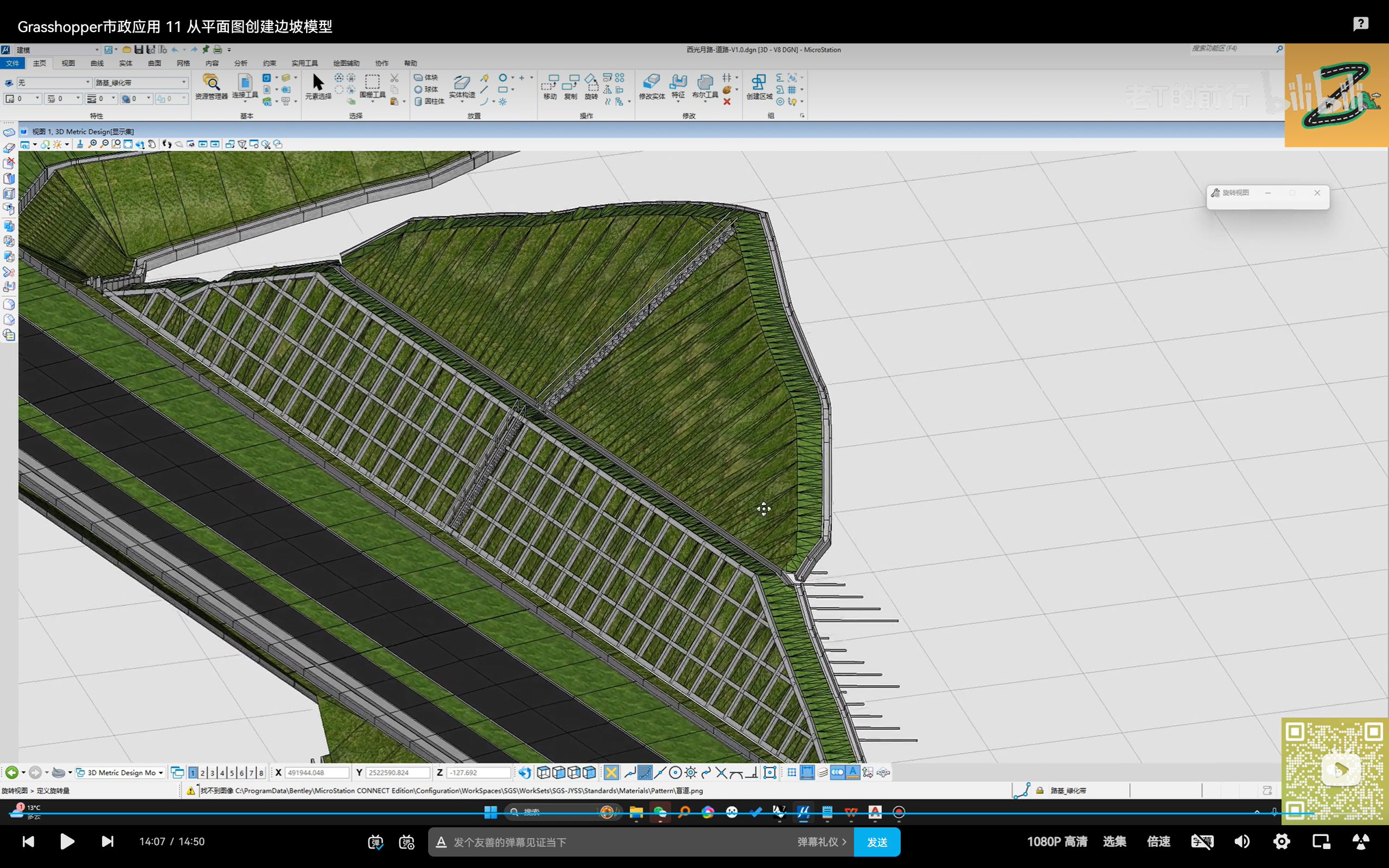This screenshot has height=868, width=1389.
Task: Toggle view number 2 button
Action: point(202,773)
